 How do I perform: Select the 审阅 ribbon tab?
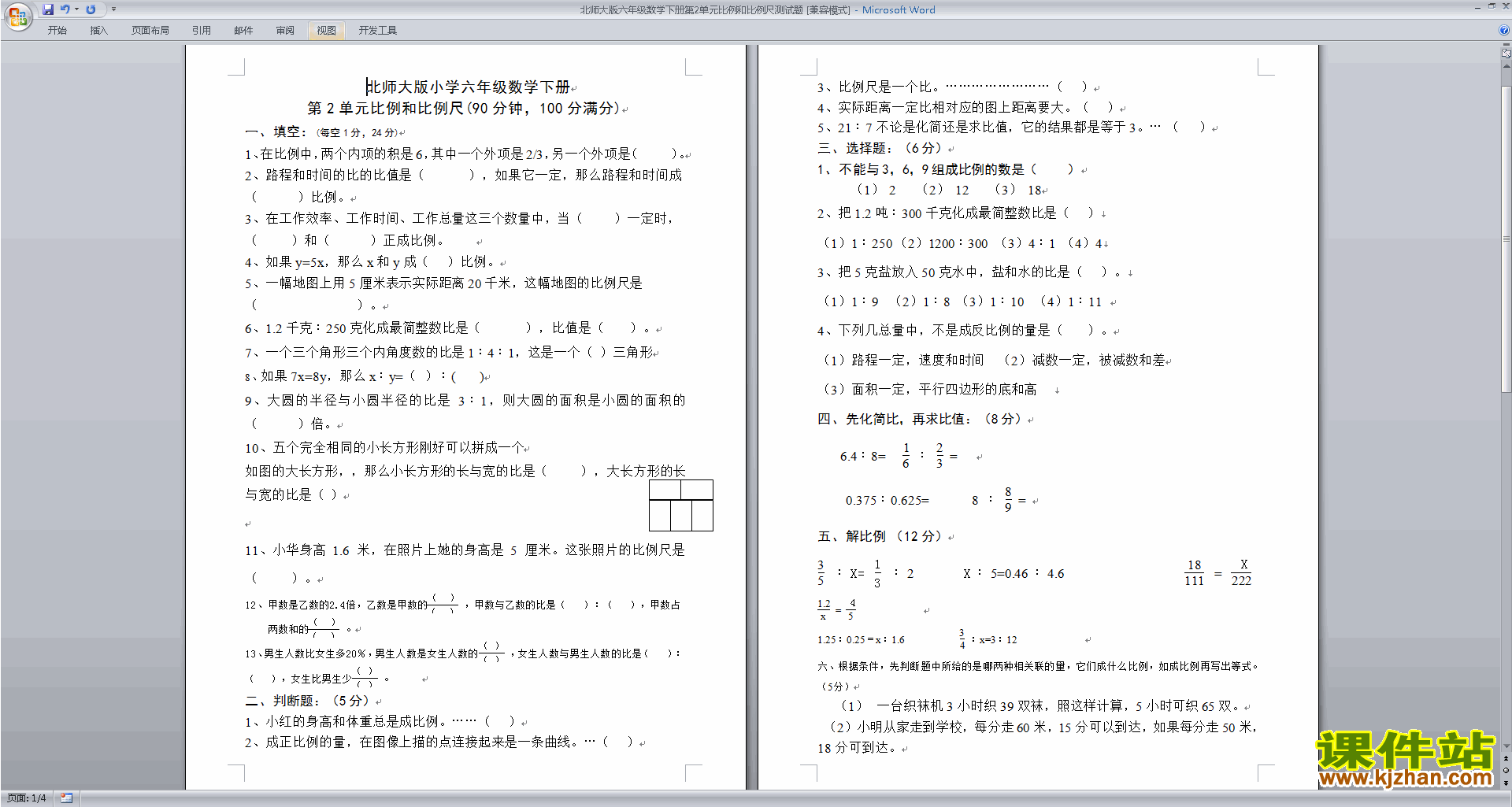(x=285, y=31)
